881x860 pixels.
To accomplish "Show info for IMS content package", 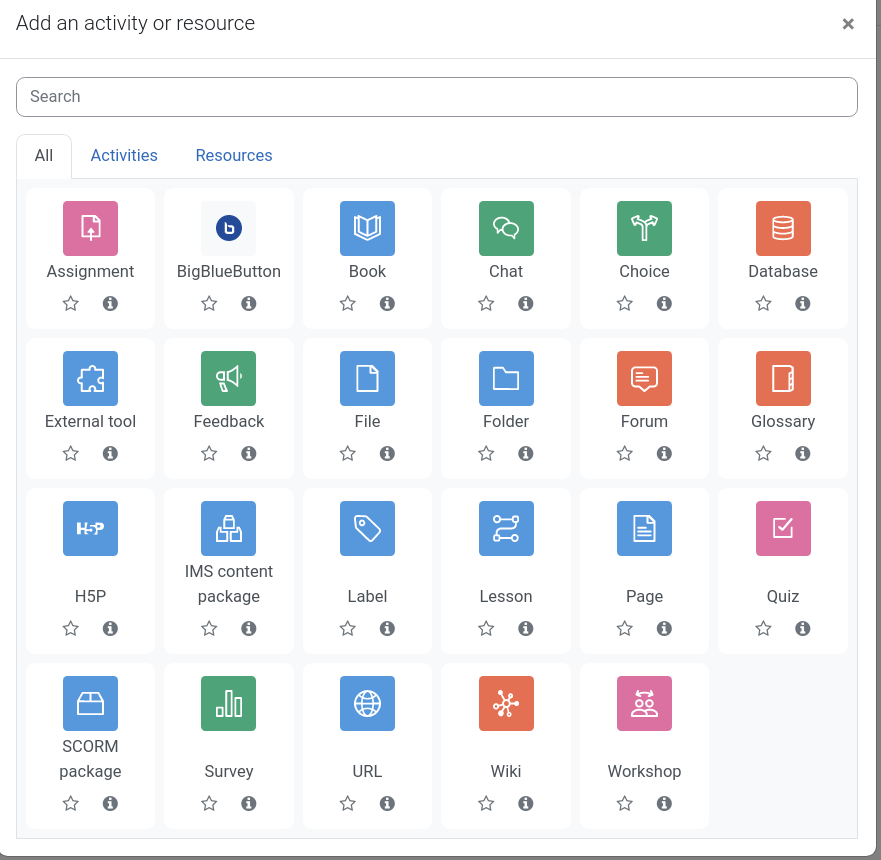I will click(249, 628).
